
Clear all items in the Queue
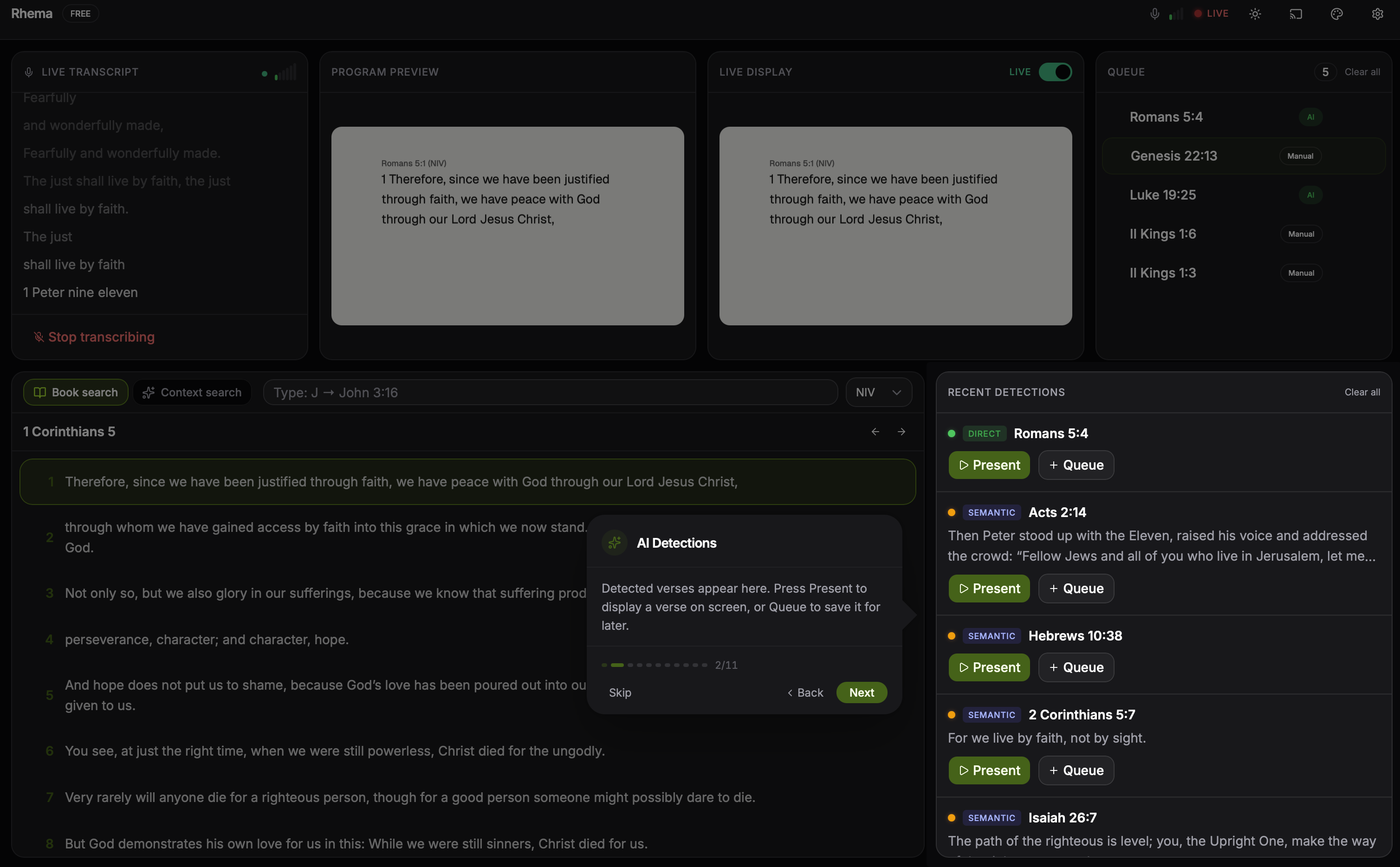click(1362, 72)
